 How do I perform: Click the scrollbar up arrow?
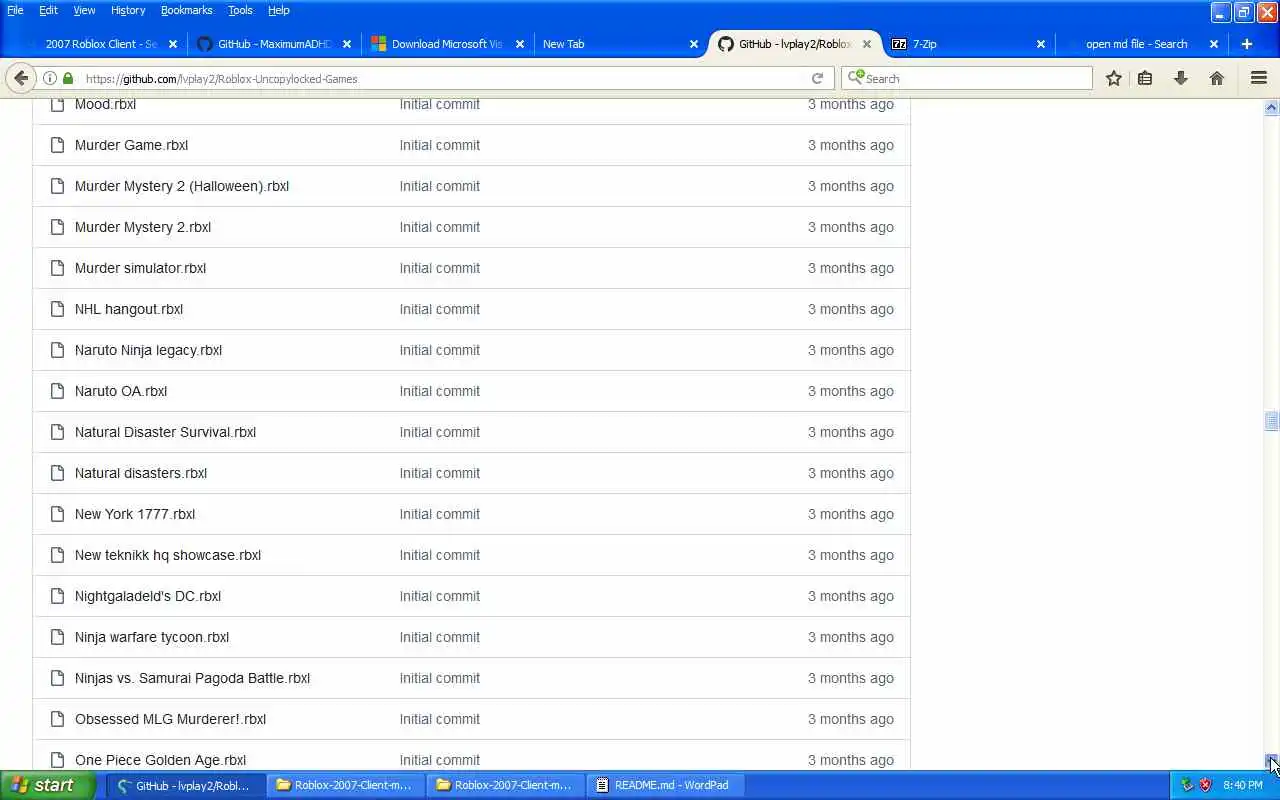1271,107
